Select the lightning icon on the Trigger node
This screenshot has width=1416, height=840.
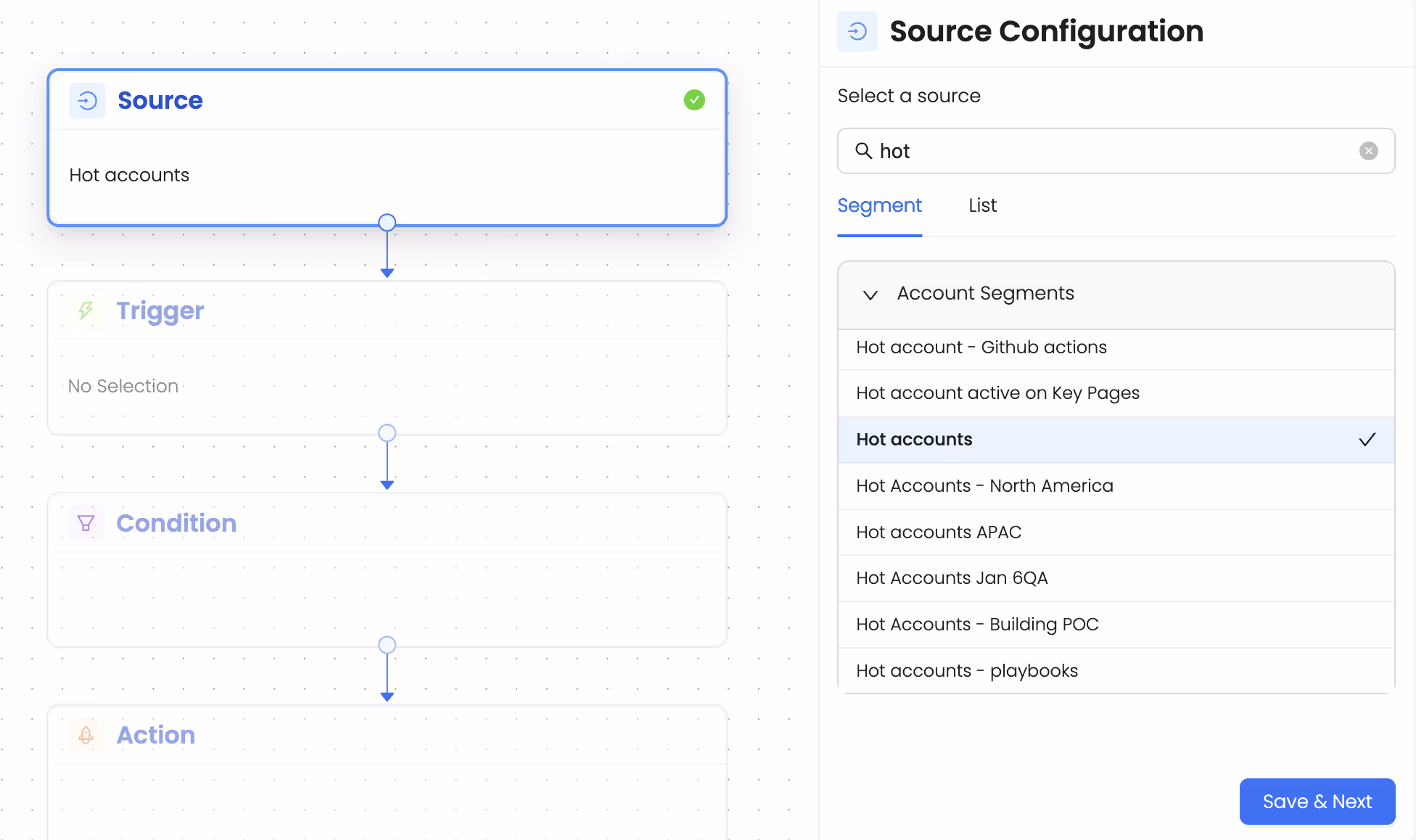pyautogui.click(x=86, y=311)
